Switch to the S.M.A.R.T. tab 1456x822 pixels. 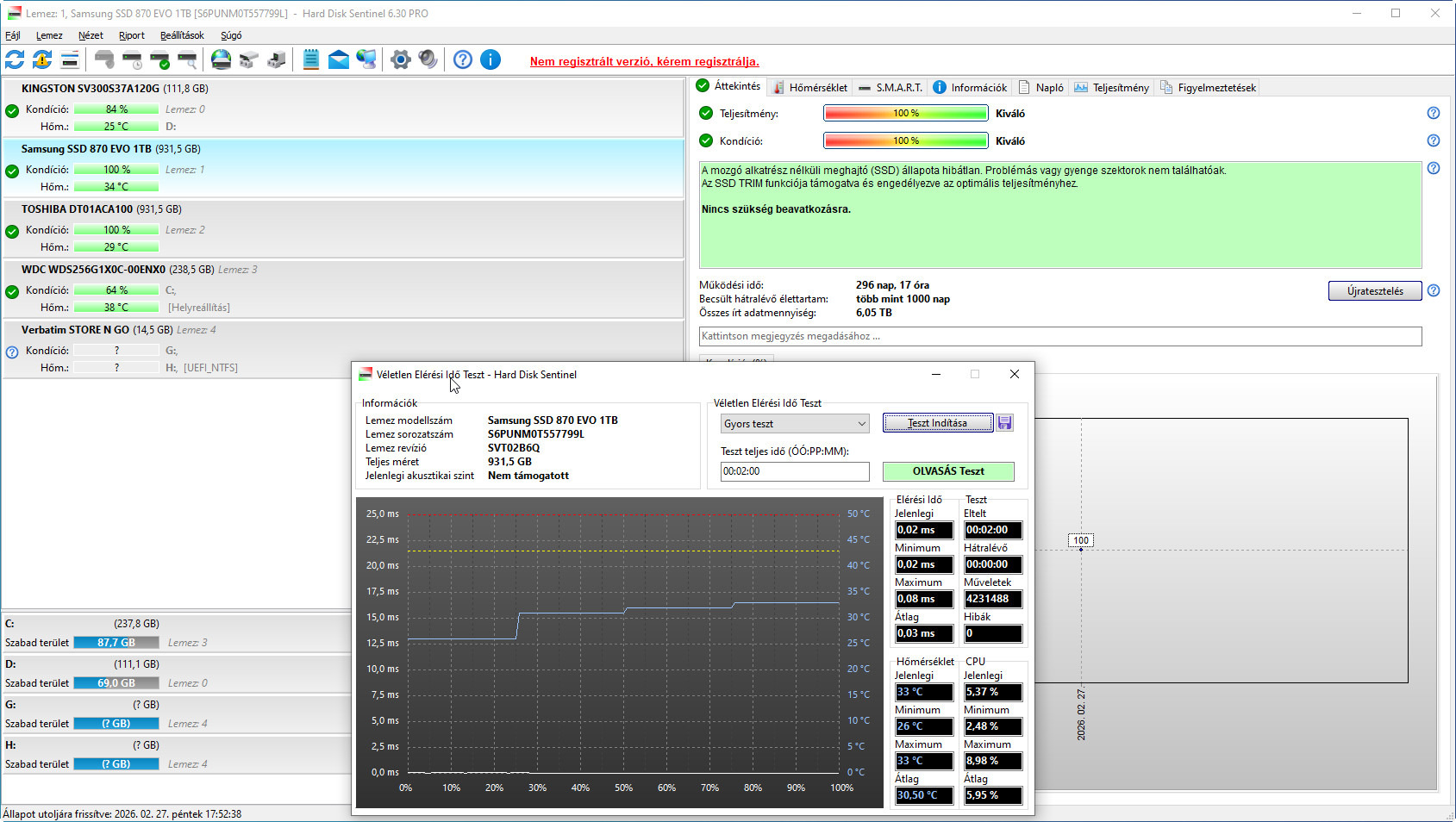[x=890, y=87]
